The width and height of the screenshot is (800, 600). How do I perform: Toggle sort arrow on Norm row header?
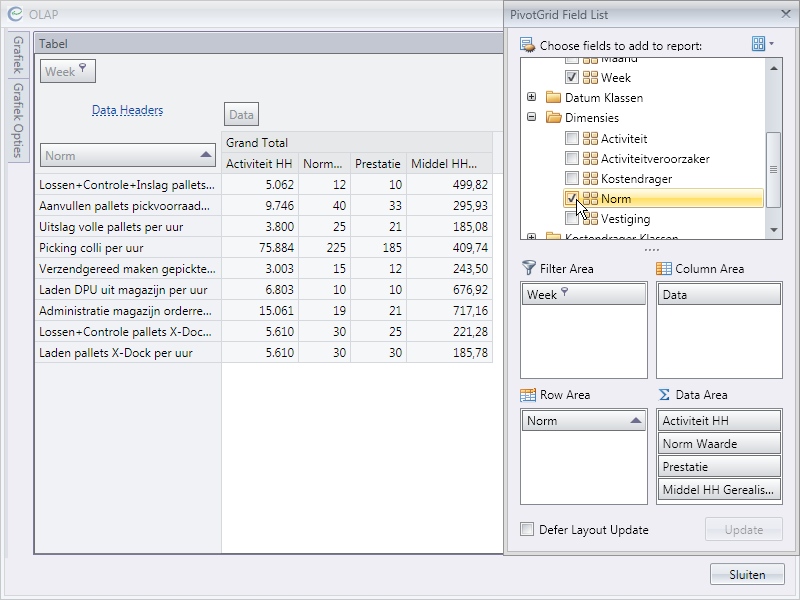pyautogui.click(x=206, y=155)
